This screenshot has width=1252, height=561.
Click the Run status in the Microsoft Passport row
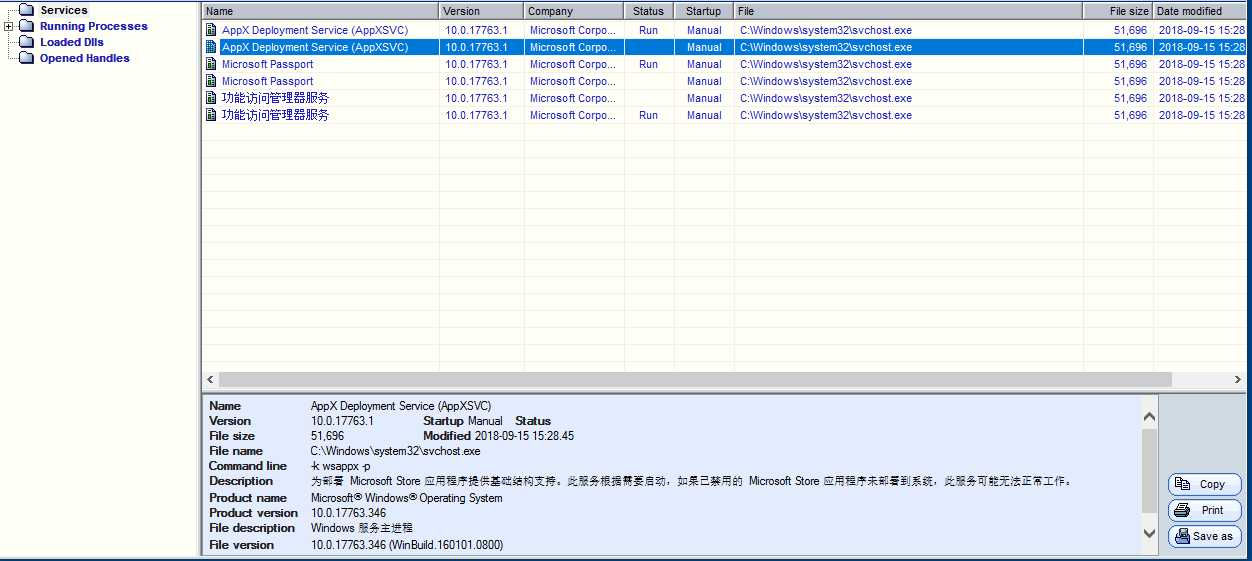point(648,64)
